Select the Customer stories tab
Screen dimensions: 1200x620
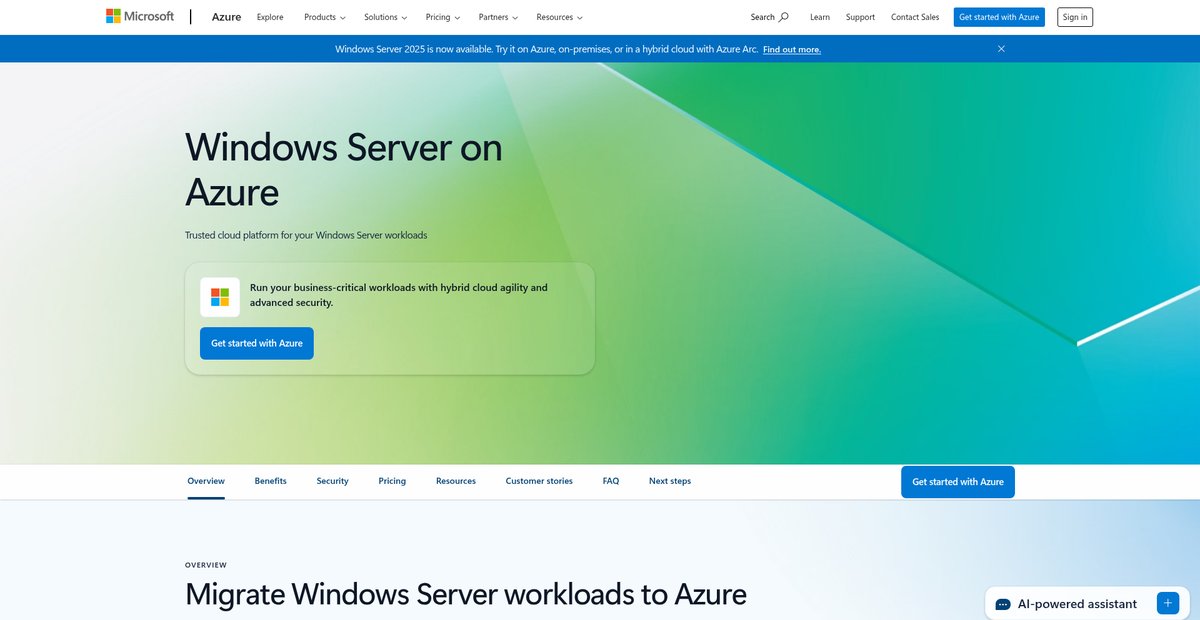coord(539,481)
